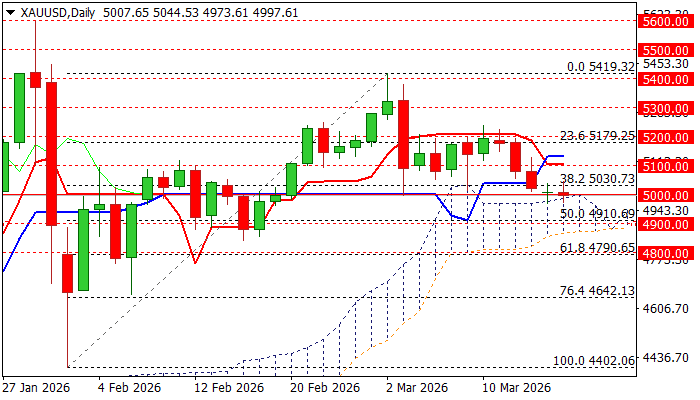The width and height of the screenshot is (700, 400).
Task: Select the 5500.00 red price label
Action: (x=667, y=49)
